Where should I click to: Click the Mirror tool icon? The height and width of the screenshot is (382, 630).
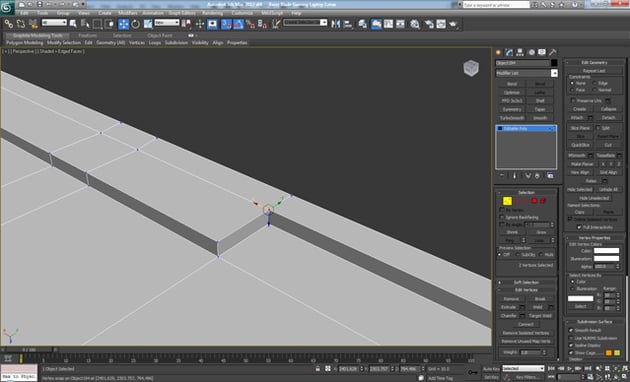pos(335,24)
